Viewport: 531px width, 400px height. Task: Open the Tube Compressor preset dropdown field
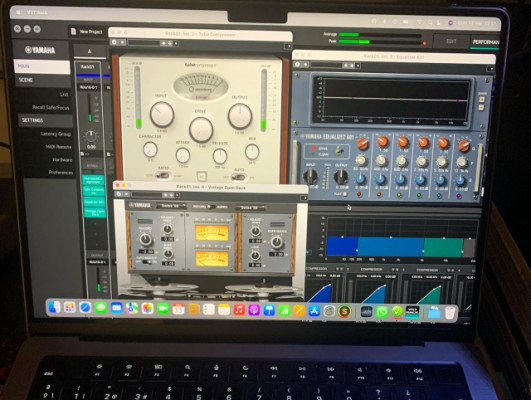(143, 43)
